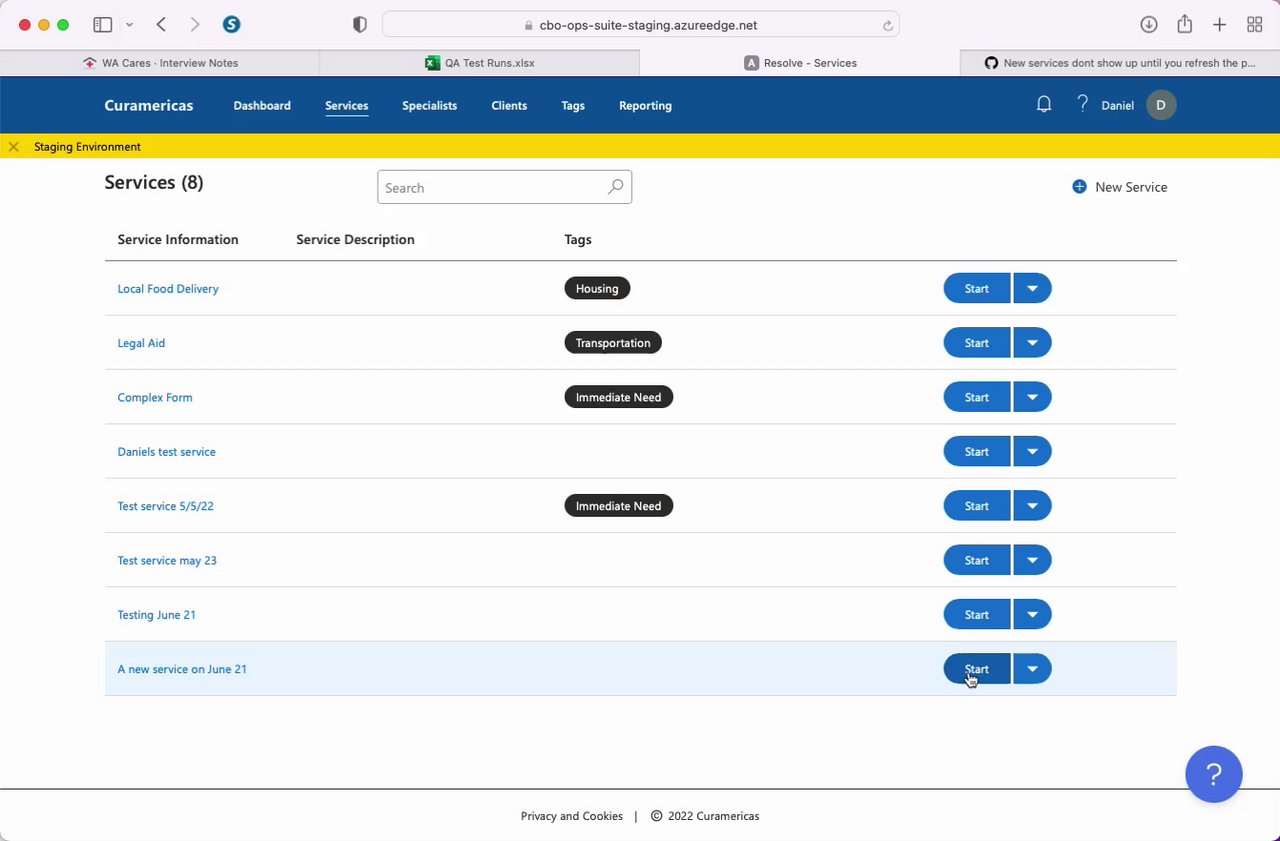Start the Testing June 21 service
Viewport: 1280px width, 841px height.
click(977, 615)
